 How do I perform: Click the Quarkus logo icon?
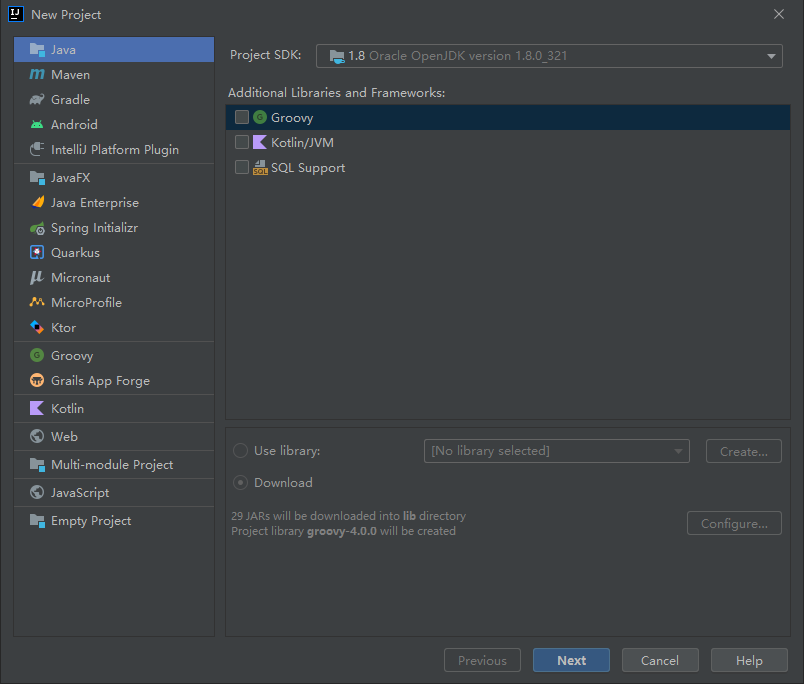[x=37, y=252]
